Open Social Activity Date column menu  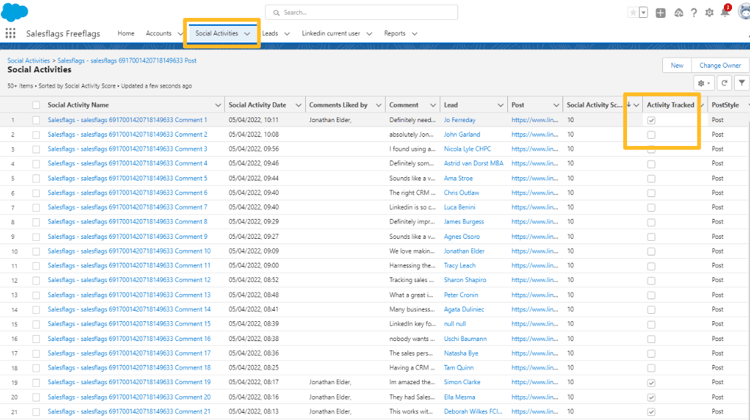coord(298,105)
